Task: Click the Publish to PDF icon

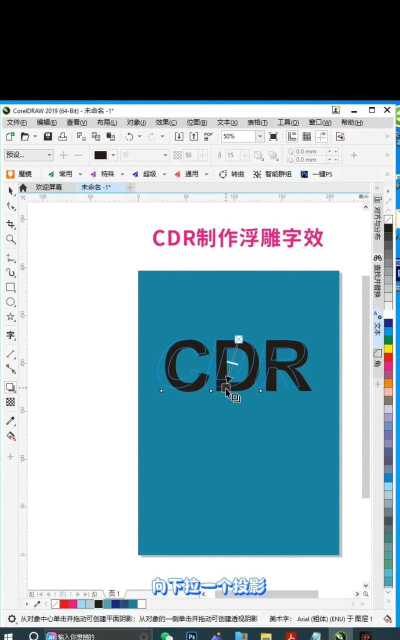Action: point(209,136)
